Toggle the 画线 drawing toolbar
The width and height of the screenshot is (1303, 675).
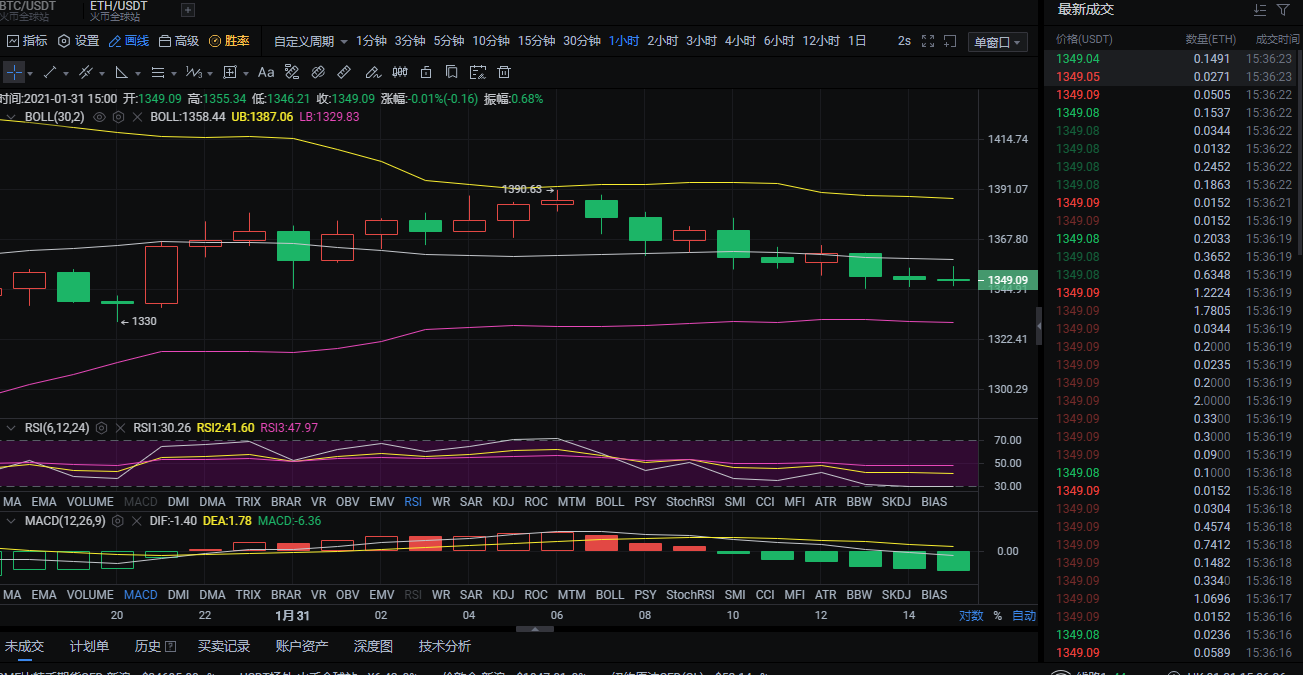(129, 41)
